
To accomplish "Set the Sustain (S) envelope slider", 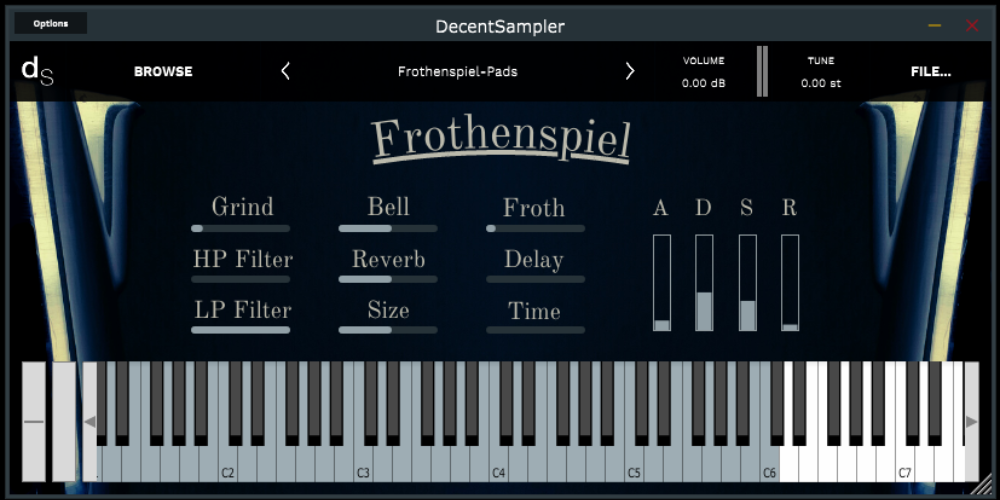I will pos(747,283).
